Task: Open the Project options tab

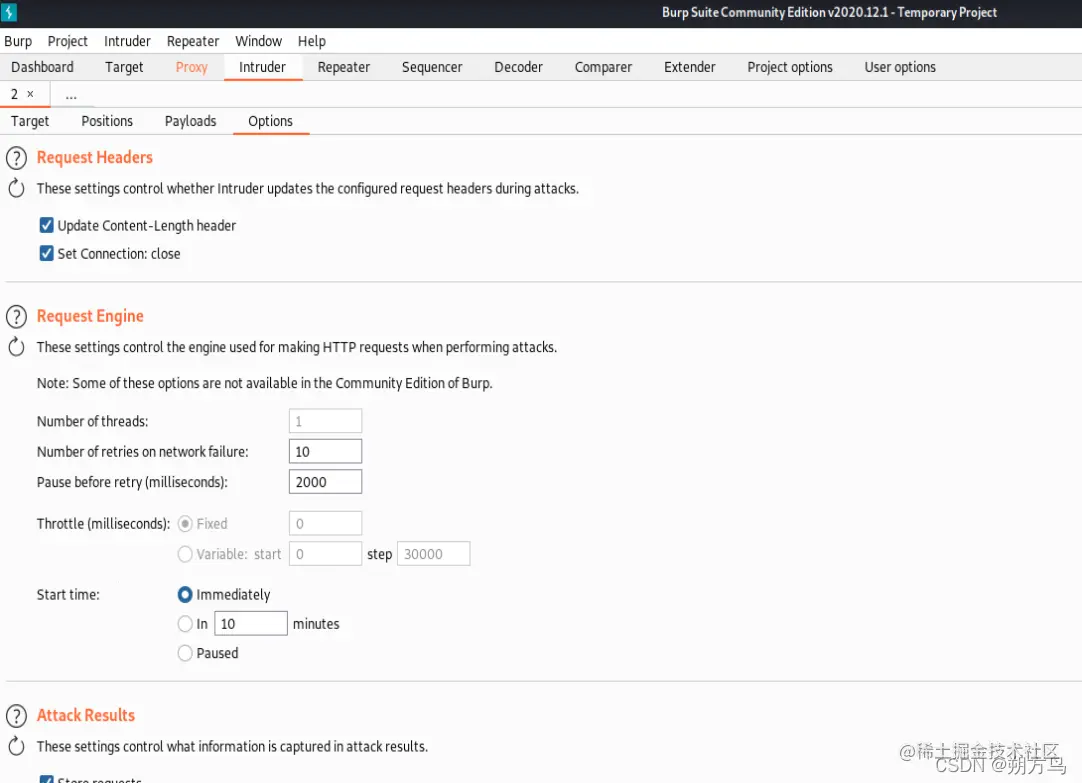Action: (790, 67)
